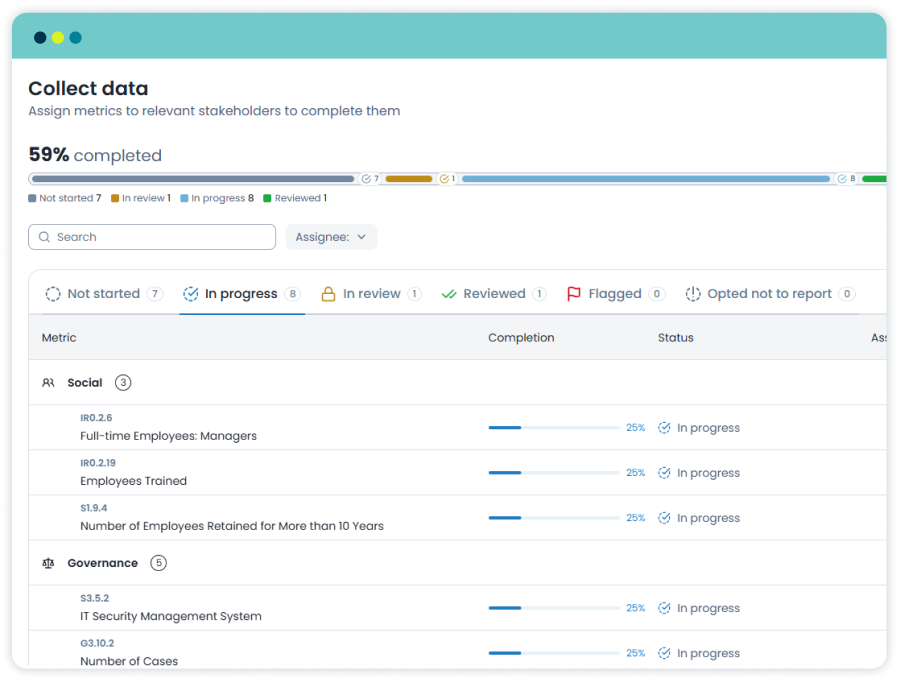Click the In progress 8 bar marker icon
This screenshot has height=681, width=899.
click(842, 179)
